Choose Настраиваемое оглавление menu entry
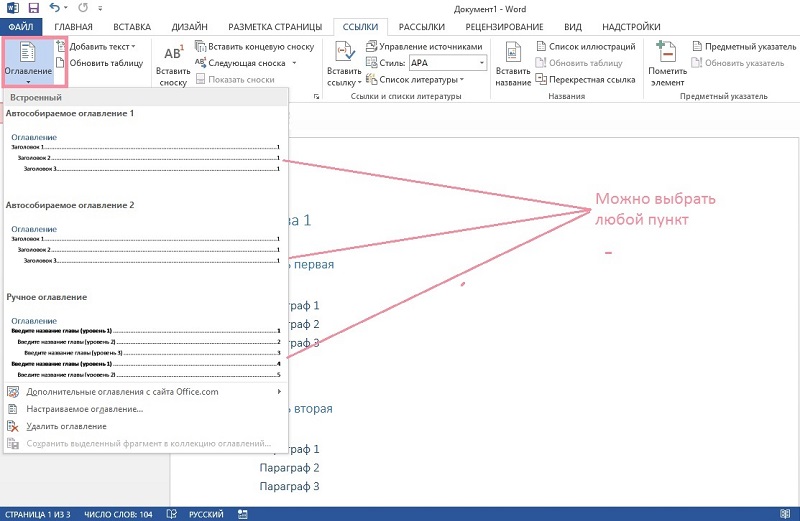Viewport: 800px width, 521px height. click(x=84, y=409)
